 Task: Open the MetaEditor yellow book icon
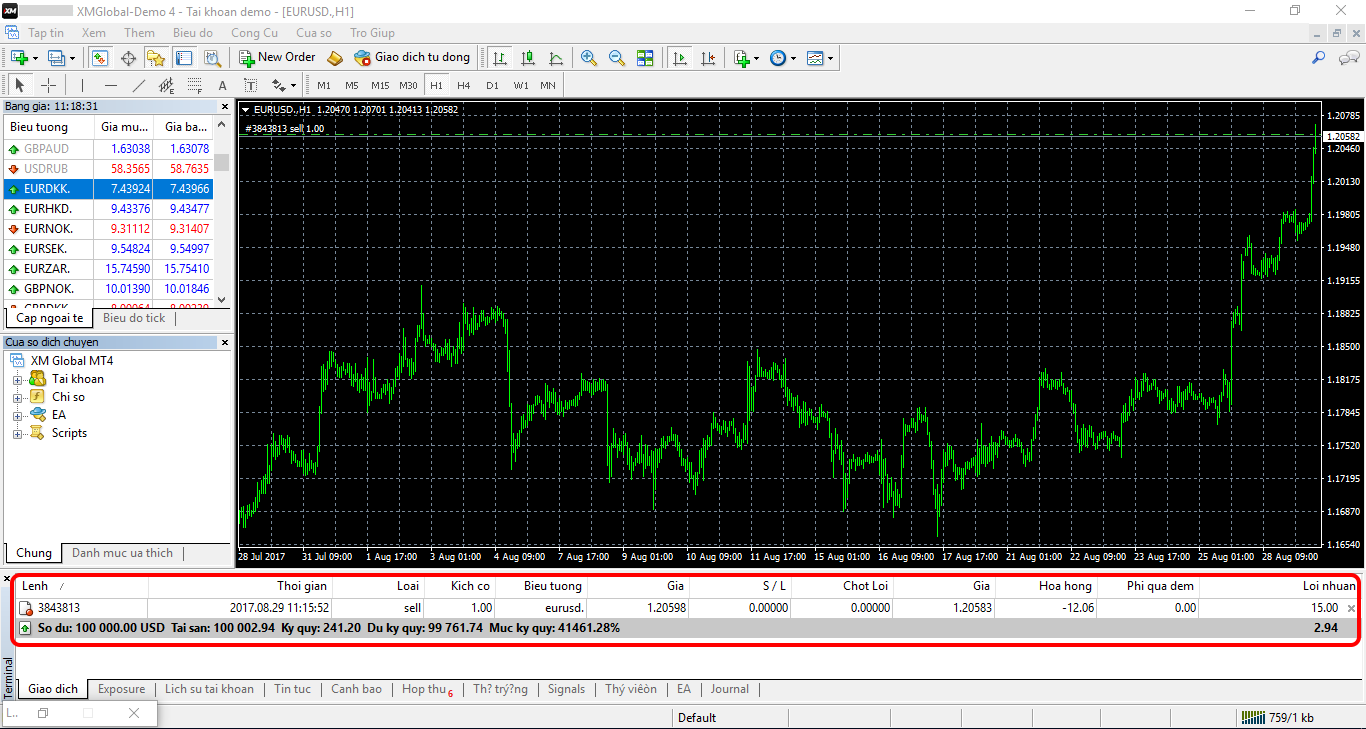[335, 58]
